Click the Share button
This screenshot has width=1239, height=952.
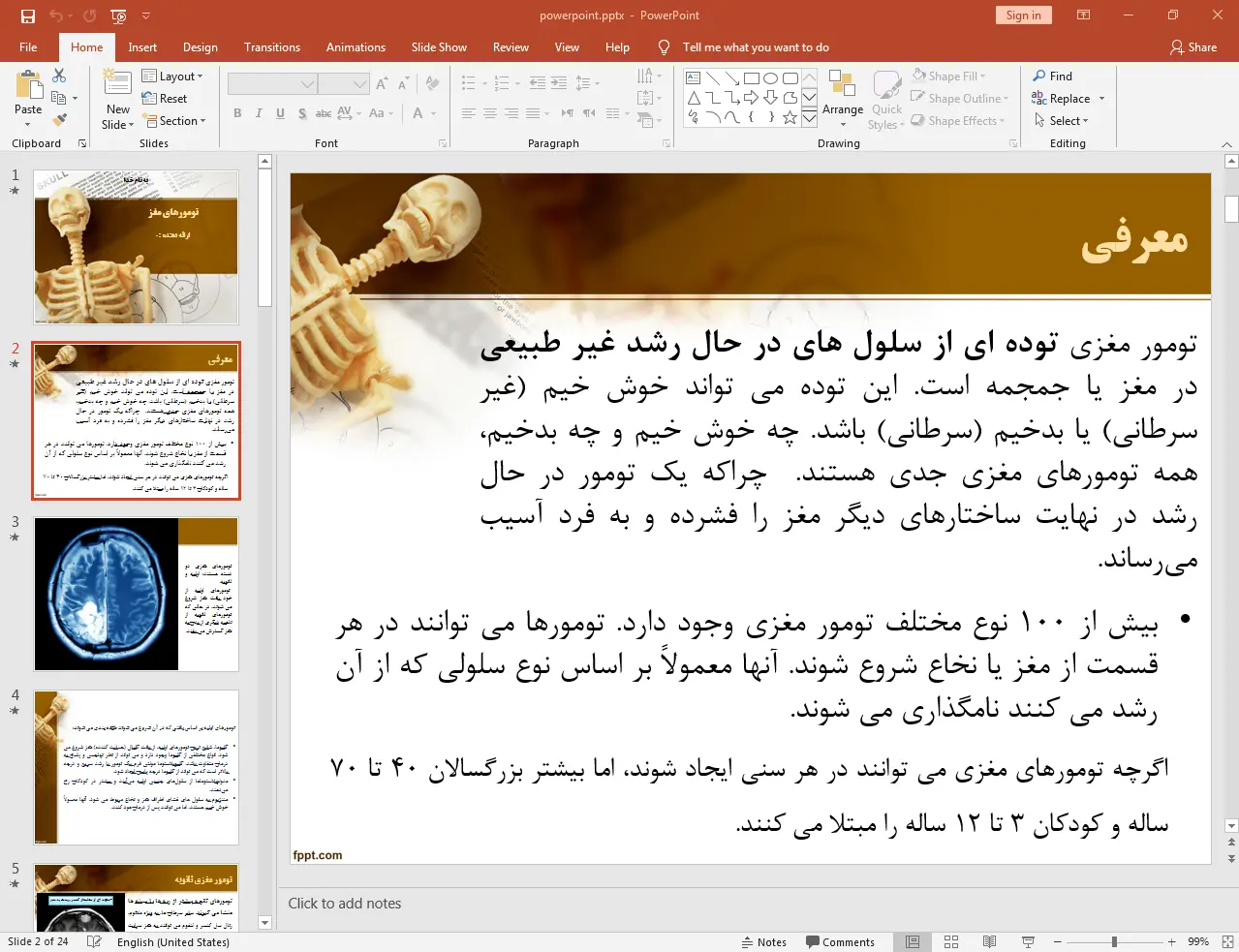tap(1193, 47)
